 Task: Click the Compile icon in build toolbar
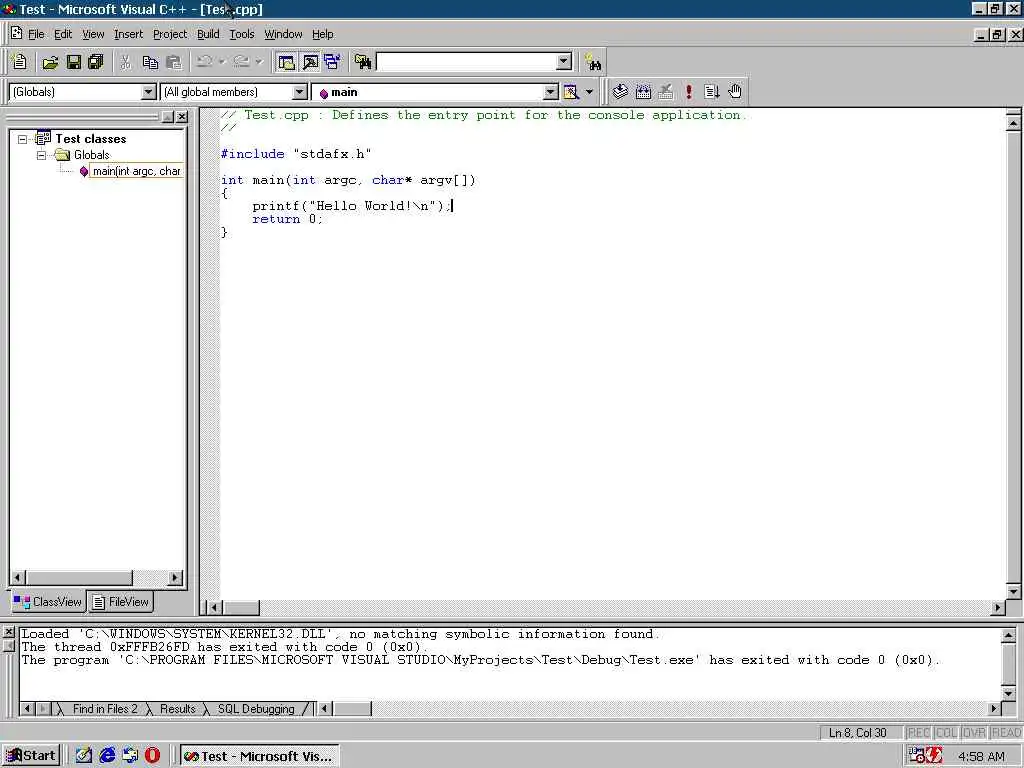pyautogui.click(x=620, y=92)
